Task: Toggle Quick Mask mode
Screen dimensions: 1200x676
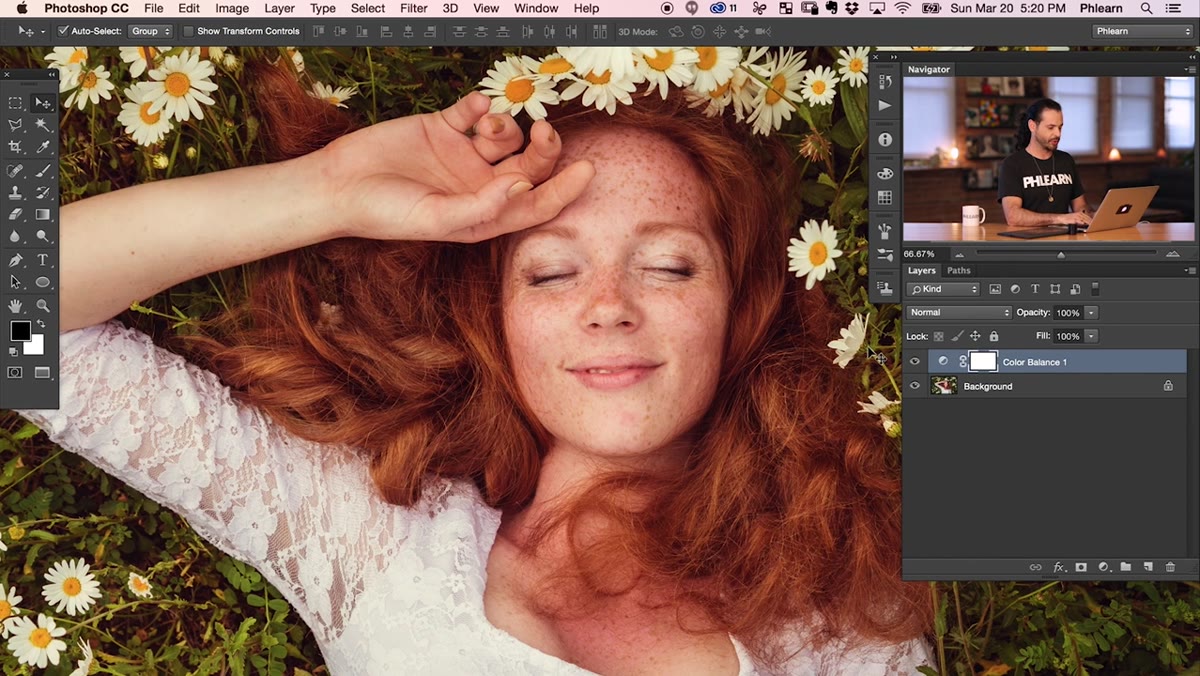Action: pos(16,372)
